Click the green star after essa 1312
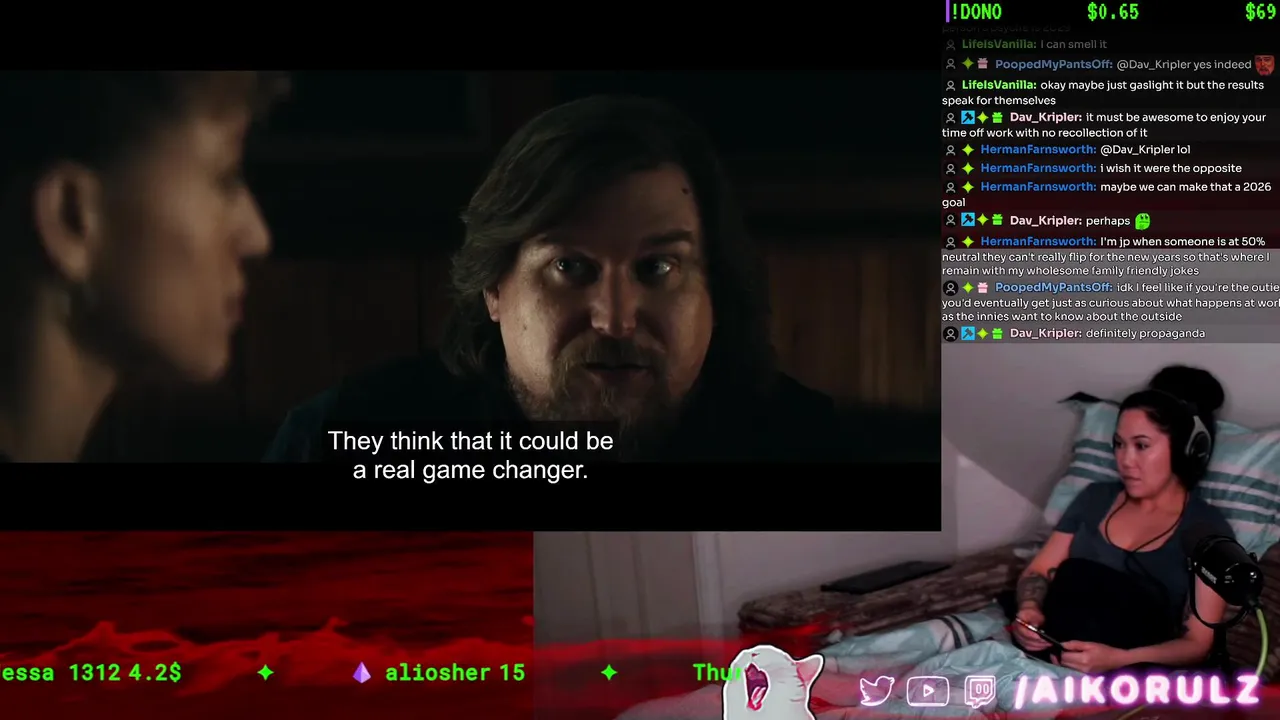This screenshot has height=720, width=1280. point(265,673)
